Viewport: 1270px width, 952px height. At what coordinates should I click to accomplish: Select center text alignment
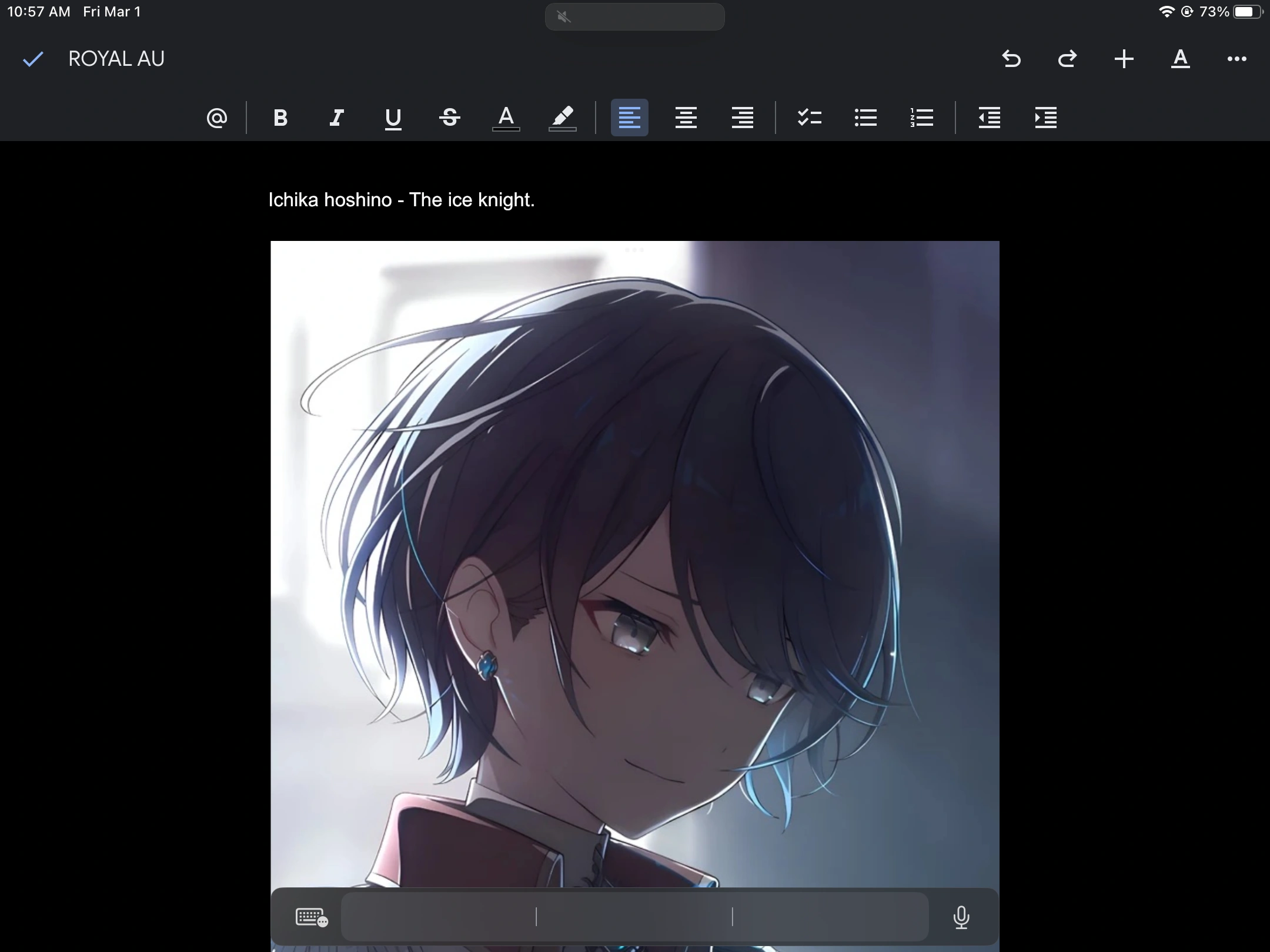[x=686, y=117]
